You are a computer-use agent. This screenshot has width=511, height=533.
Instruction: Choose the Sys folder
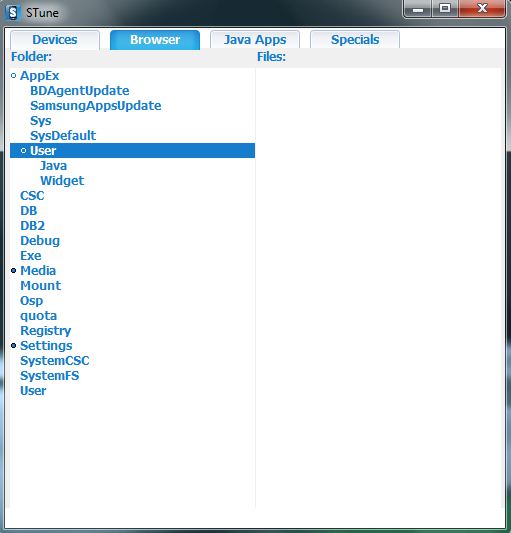41,121
